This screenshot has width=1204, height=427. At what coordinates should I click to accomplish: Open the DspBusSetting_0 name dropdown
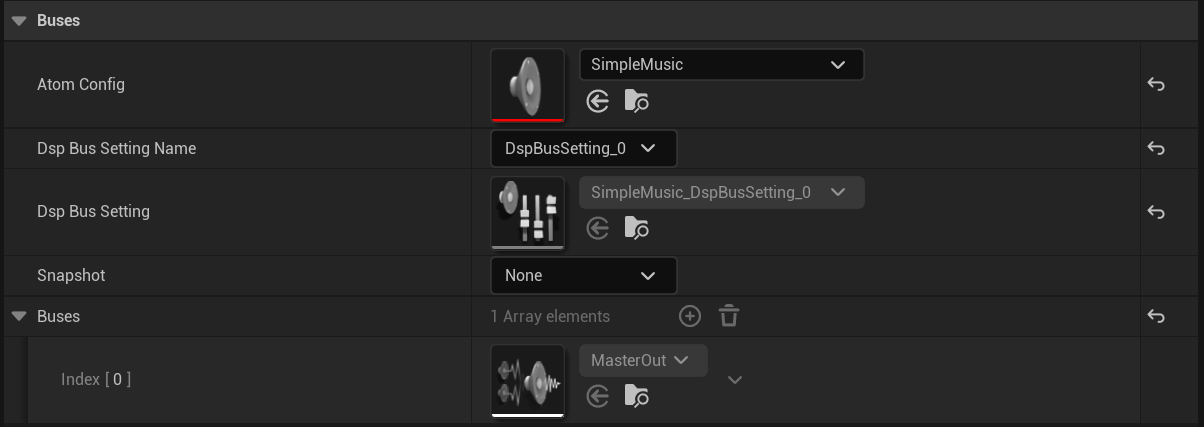583,148
